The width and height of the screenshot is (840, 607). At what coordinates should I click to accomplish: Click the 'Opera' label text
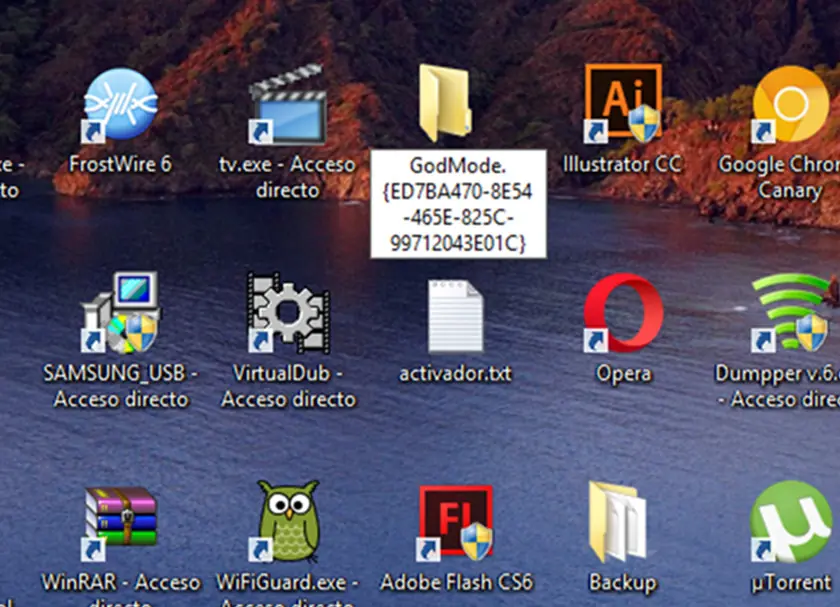[624, 374]
